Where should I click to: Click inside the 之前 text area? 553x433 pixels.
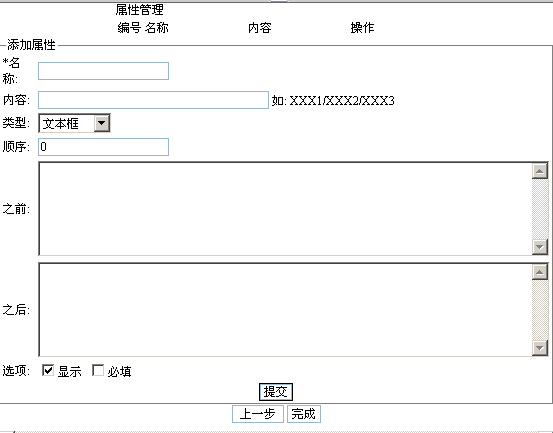click(x=285, y=209)
